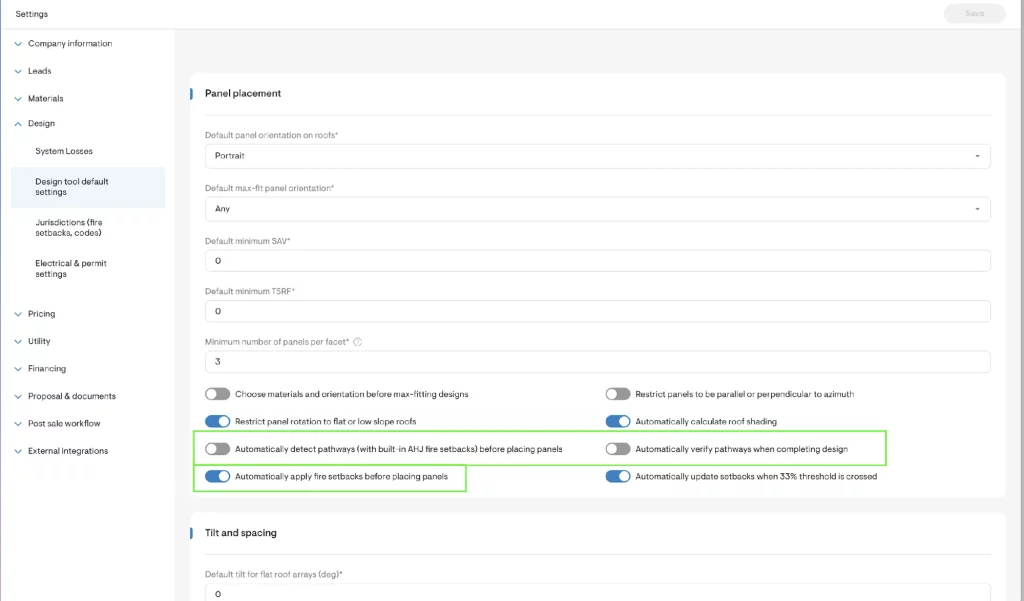Toggle Restrict panels parallel or perpendicular to azimuth

click(618, 394)
